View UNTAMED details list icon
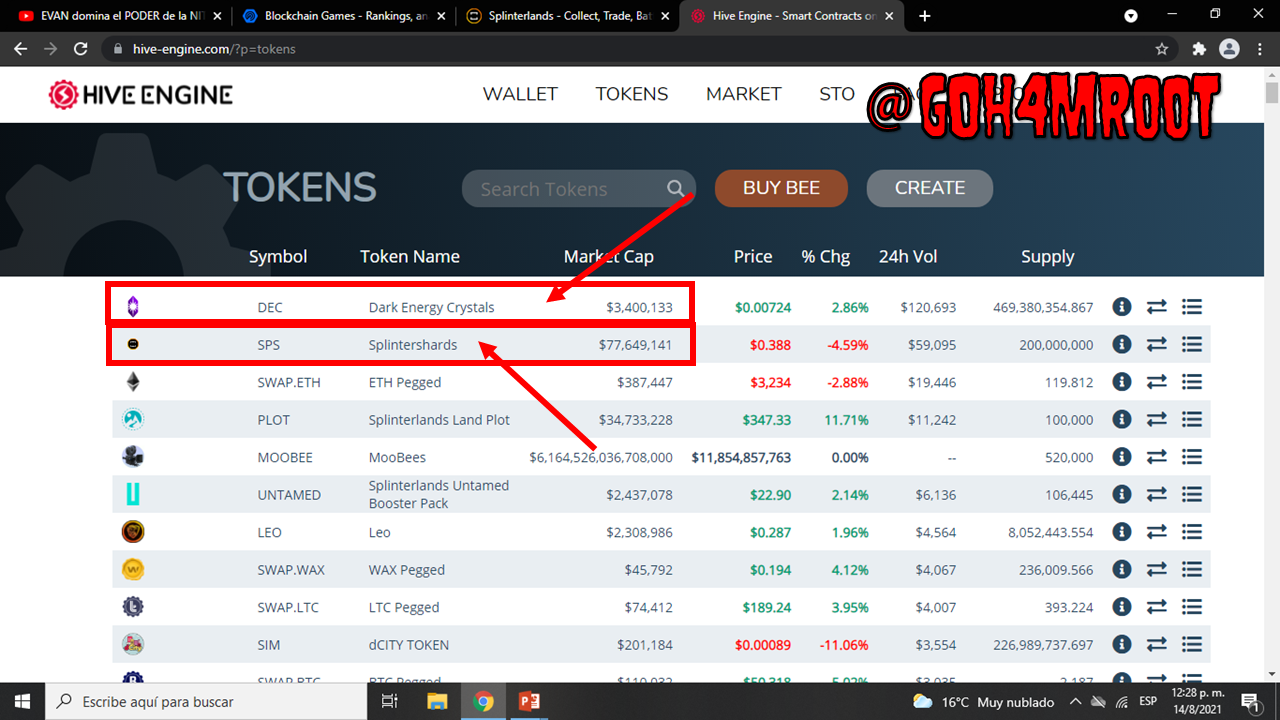Image resolution: width=1280 pixels, height=720 pixels. click(1191, 494)
